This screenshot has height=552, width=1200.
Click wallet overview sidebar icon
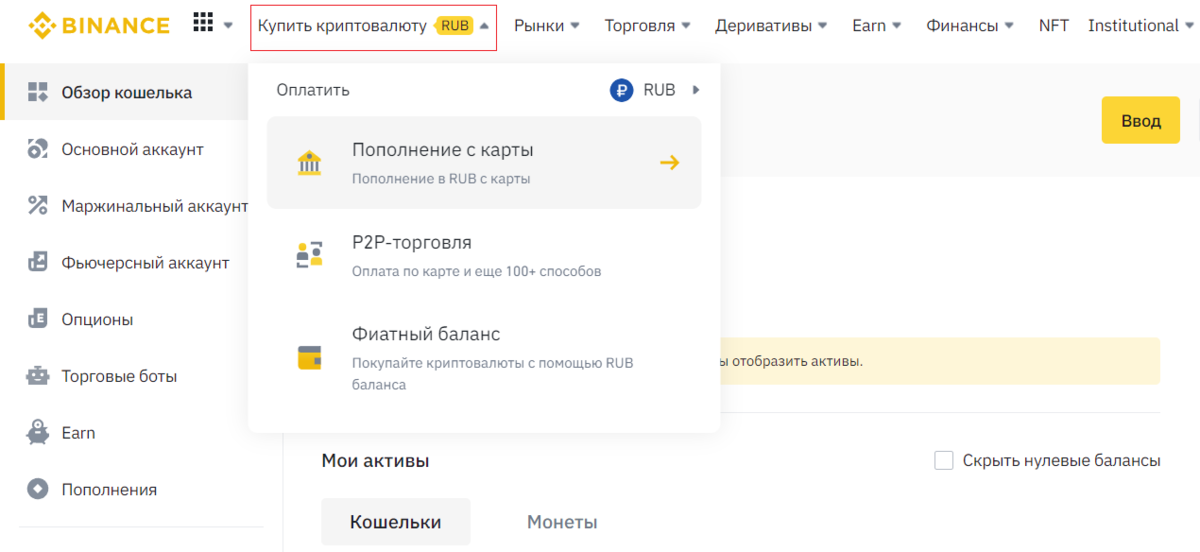pyautogui.click(x=38, y=92)
